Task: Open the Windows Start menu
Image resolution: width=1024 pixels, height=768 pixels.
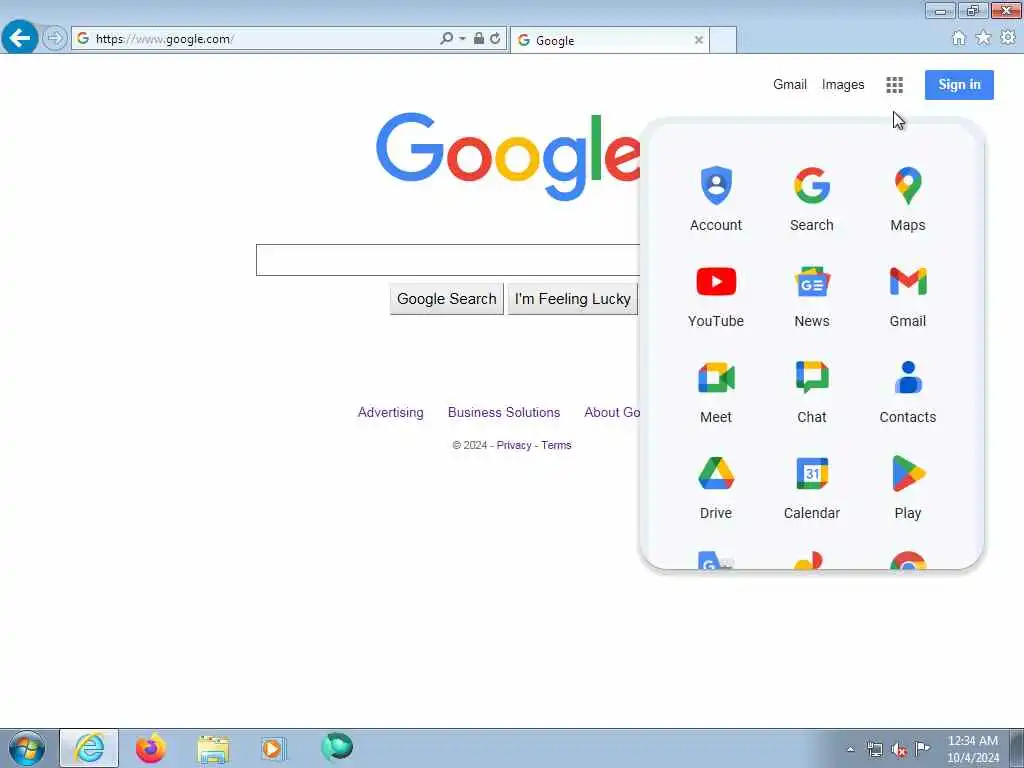Action: [27, 748]
